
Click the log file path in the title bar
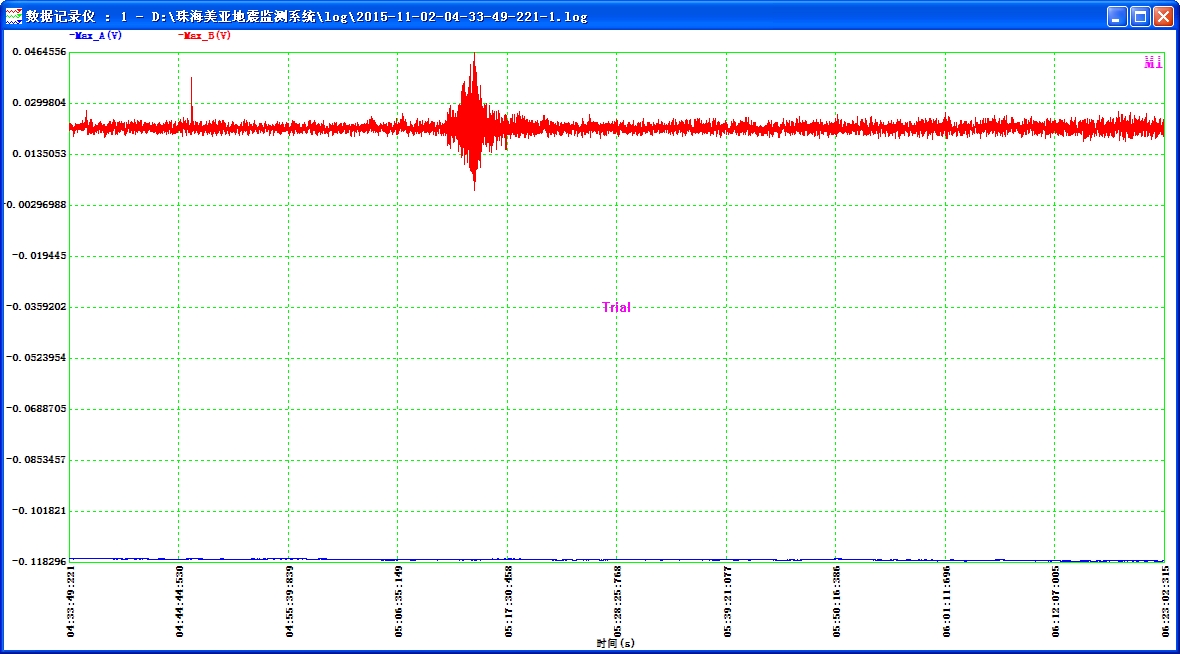pyautogui.click(x=370, y=17)
